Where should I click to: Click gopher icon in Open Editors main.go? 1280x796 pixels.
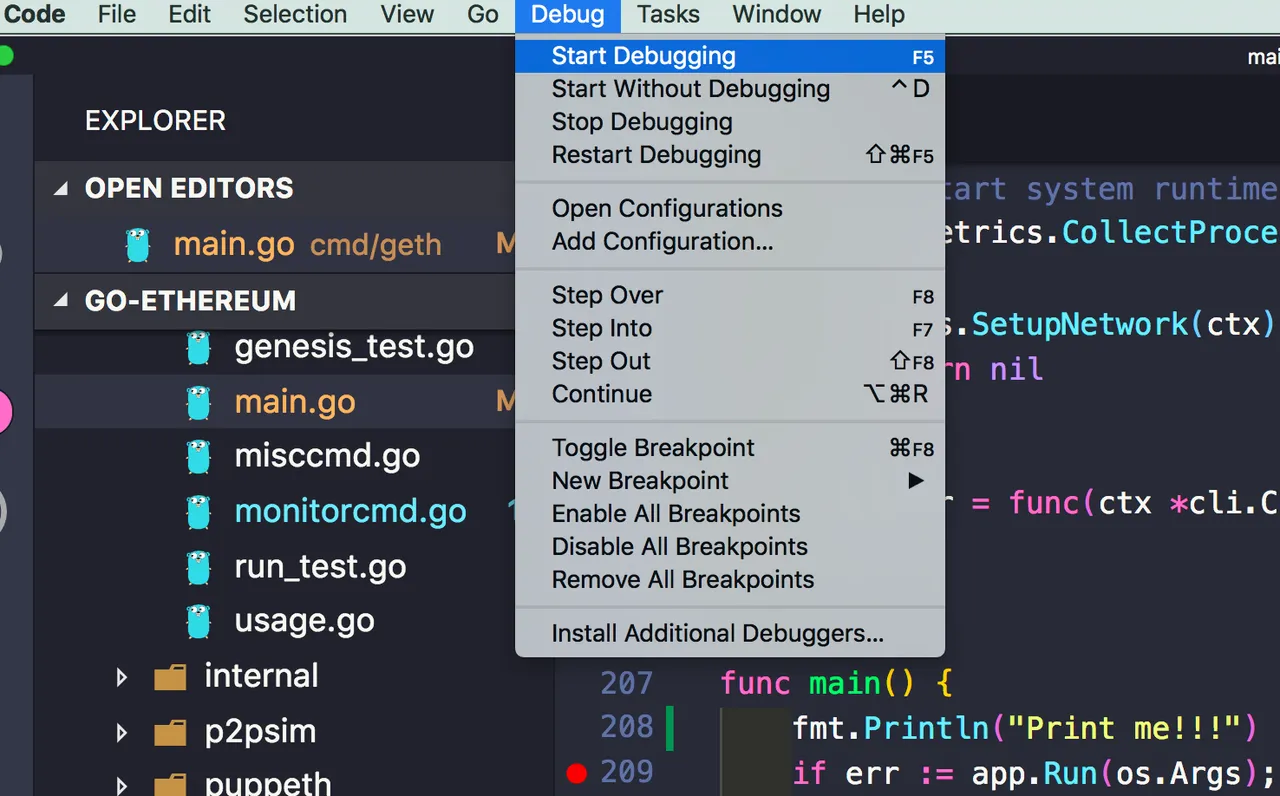pos(138,245)
